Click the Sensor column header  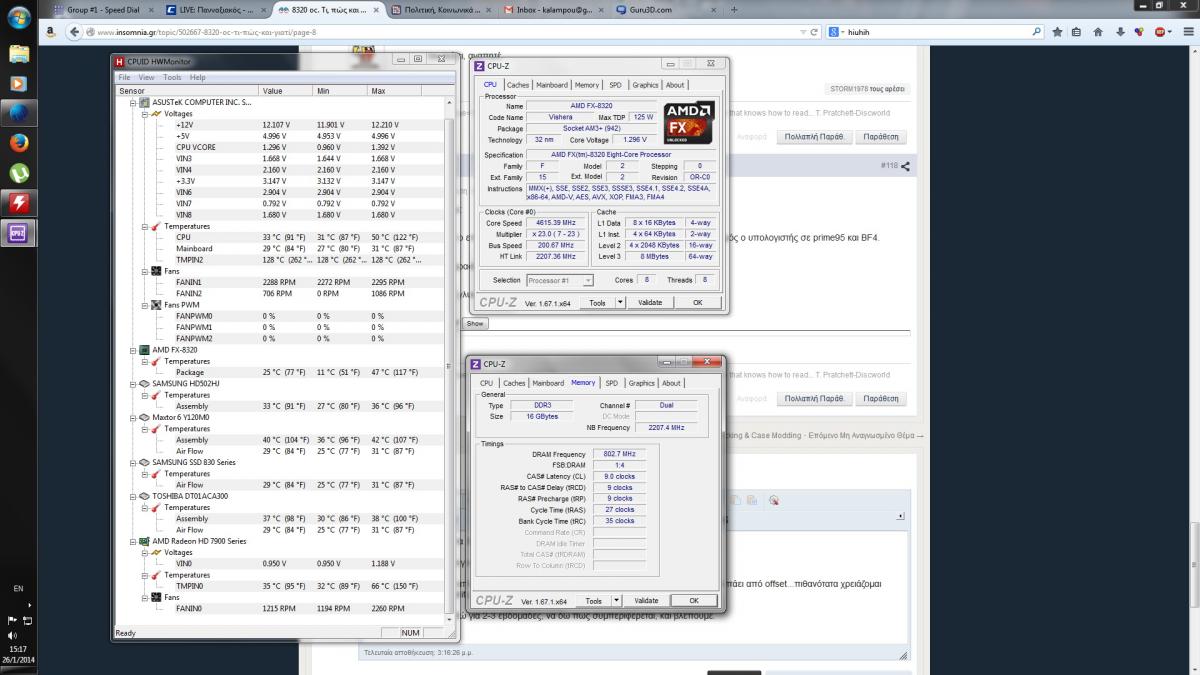(187, 90)
